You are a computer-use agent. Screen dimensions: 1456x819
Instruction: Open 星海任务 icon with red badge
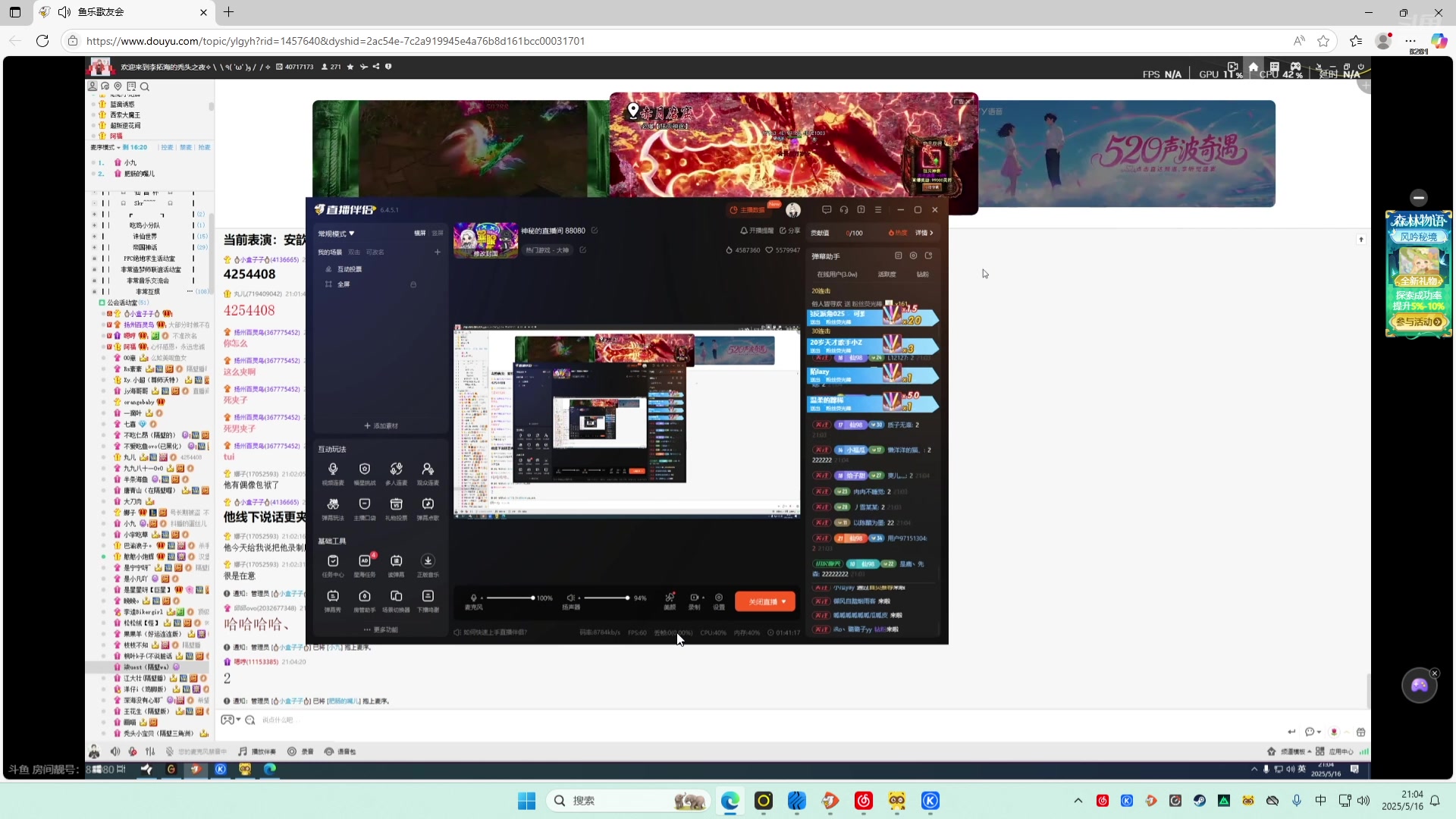click(x=365, y=561)
